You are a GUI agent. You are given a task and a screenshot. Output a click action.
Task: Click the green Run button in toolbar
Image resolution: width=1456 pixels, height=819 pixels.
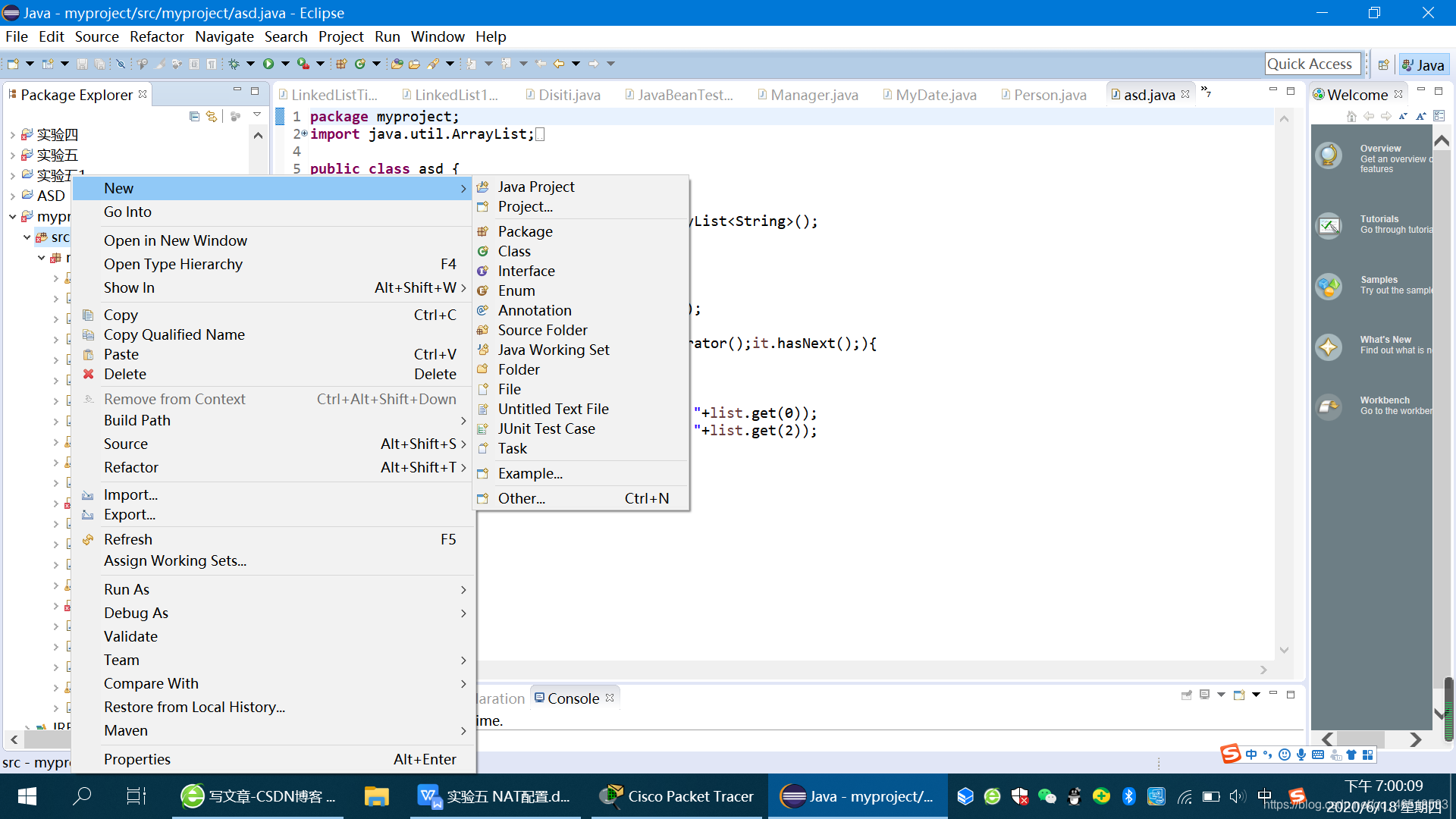[x=268, y=64]
